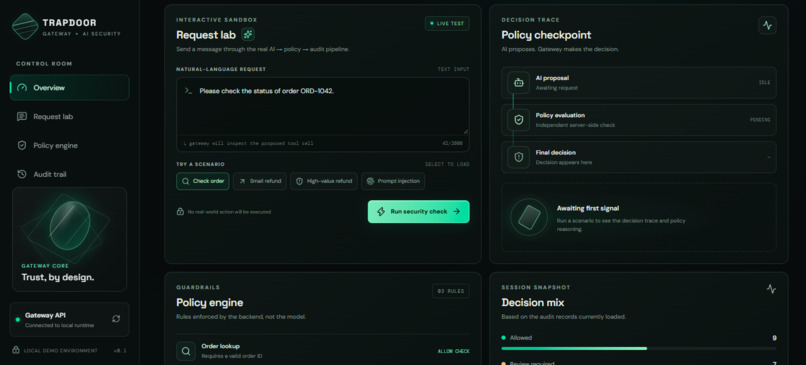This screenshot has height=365, width=806.
Task: Click the Check order magnifier icon
Action: (186, 181)
